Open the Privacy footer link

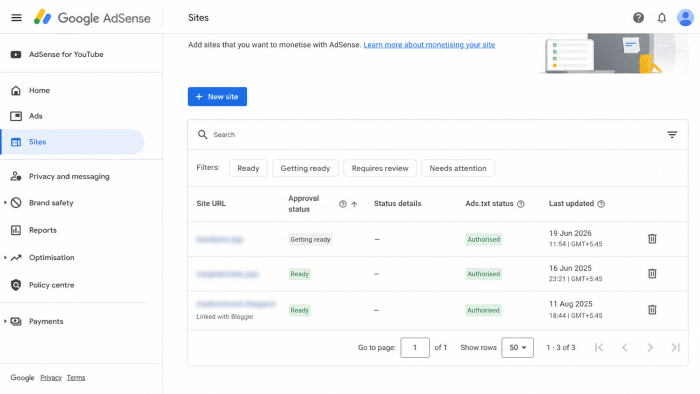51,377
